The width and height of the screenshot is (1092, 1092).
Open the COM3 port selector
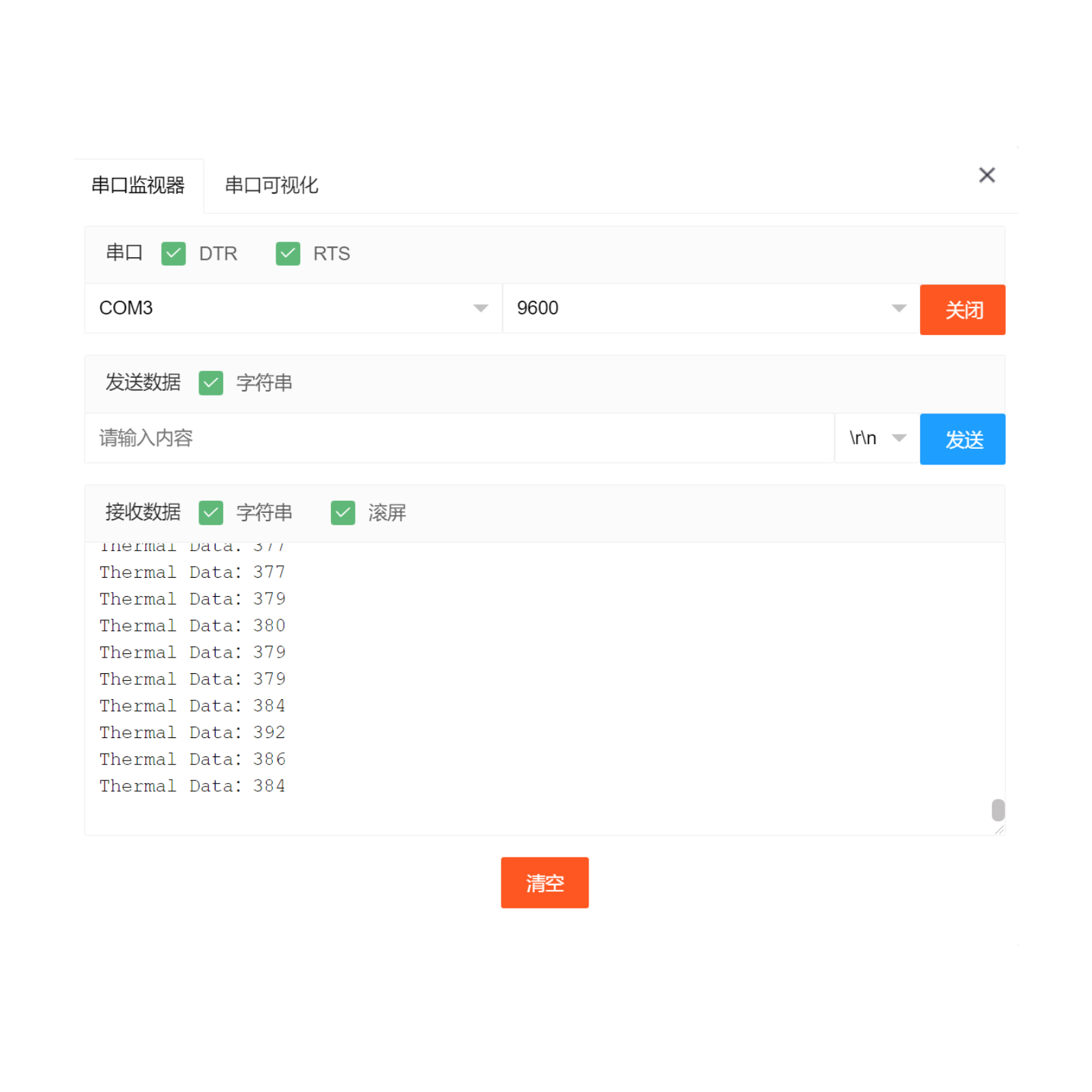[291, 308]
